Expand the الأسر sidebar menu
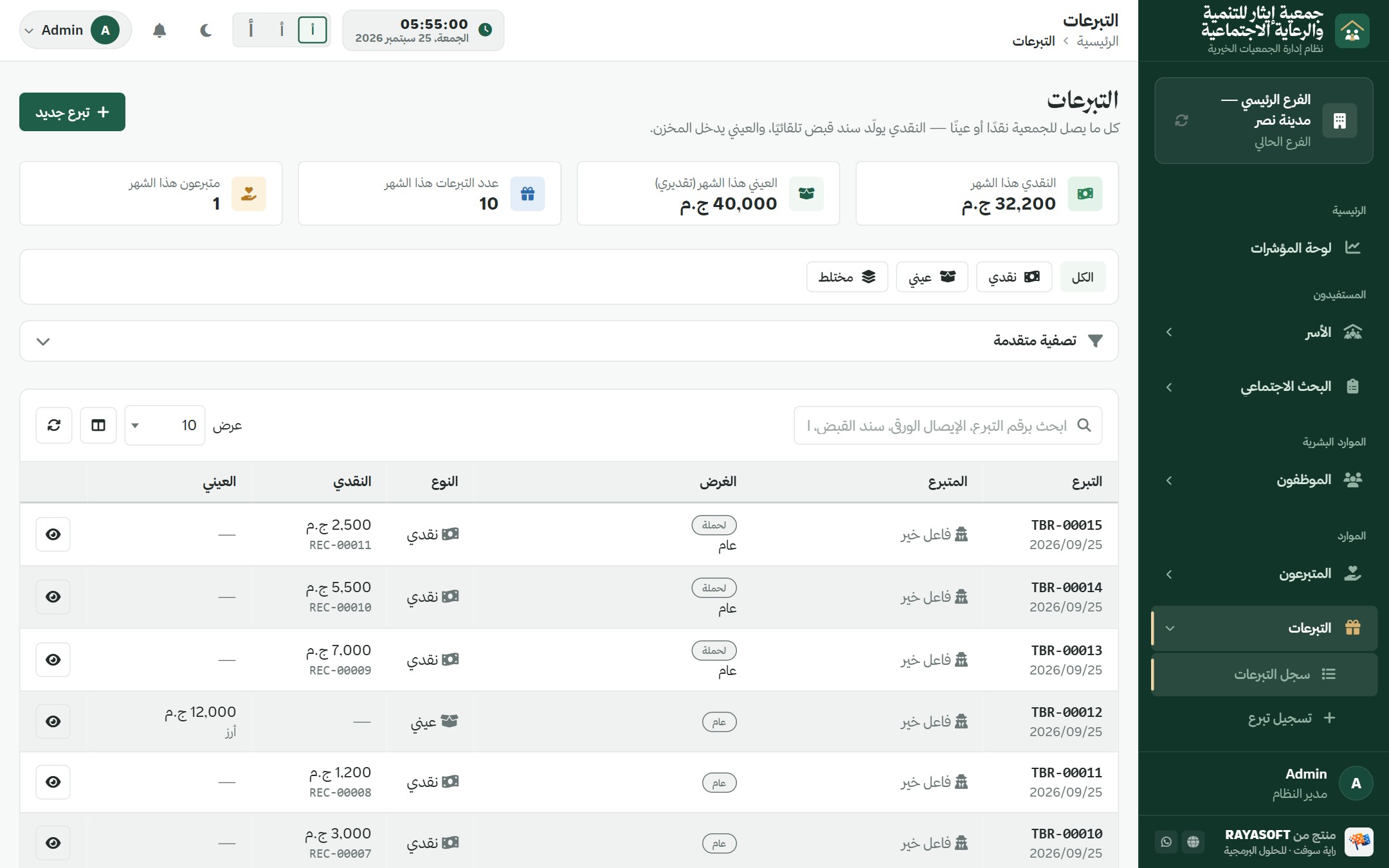Viewport: 1389px width, 868px height. pyautogui.click(x=1264, y=332)
